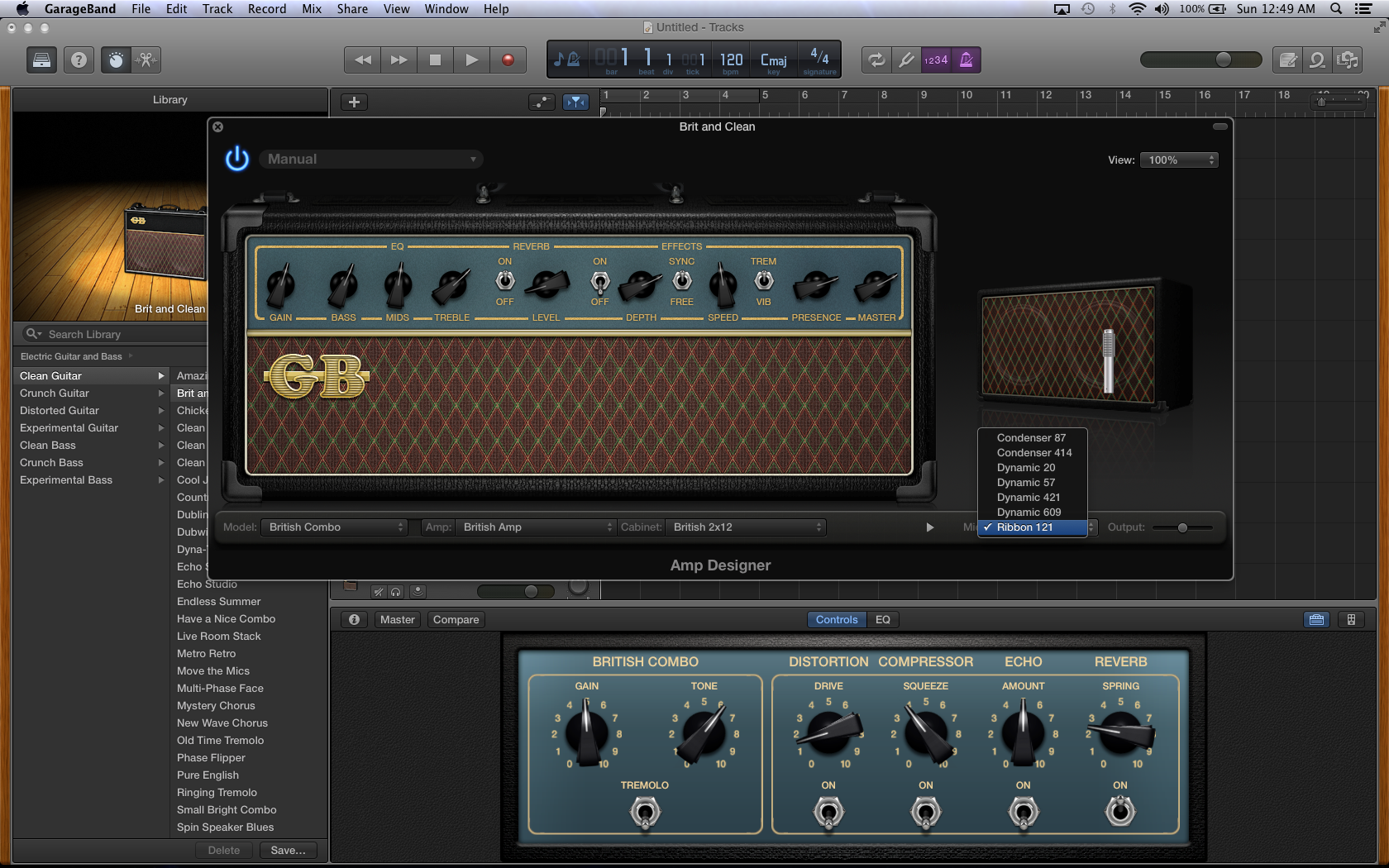Open the Media Browser icon
Screen dimensions: 1389x868
coord(1348,60)
